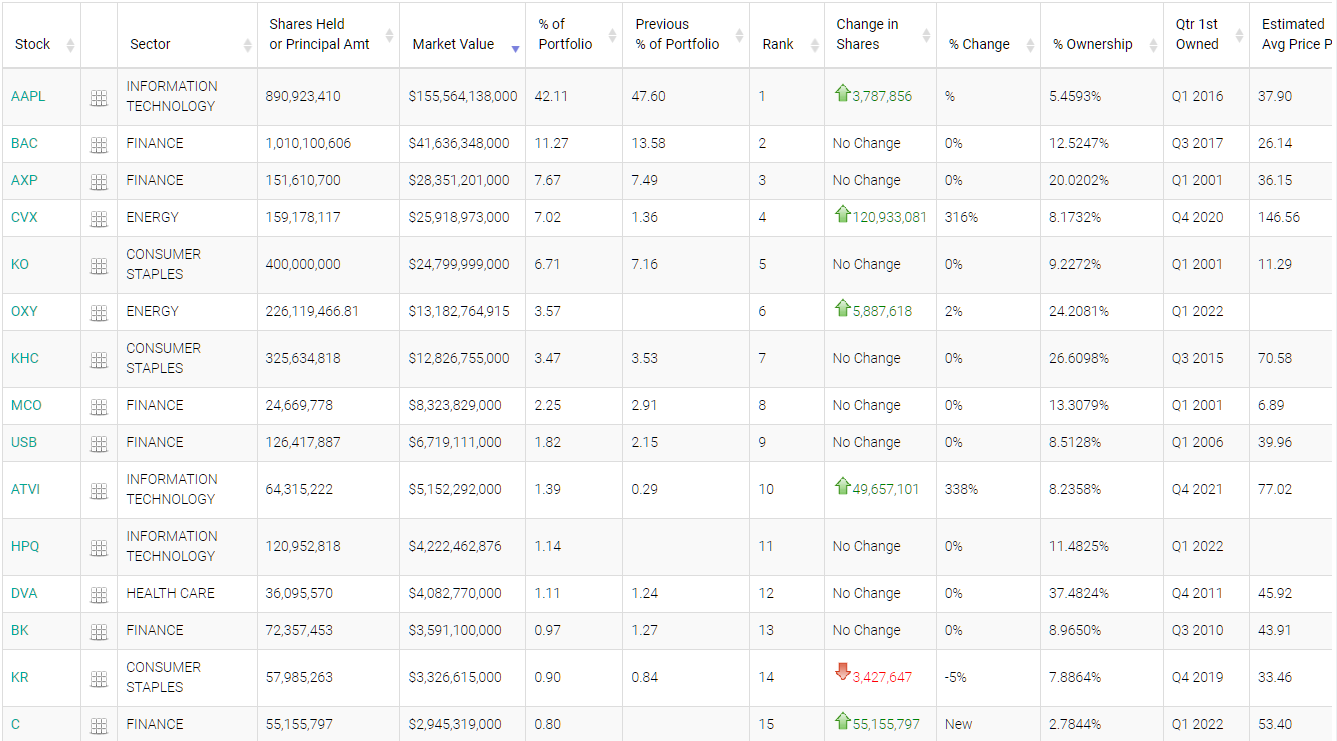Open the grid icon in the AAPL row
Viewport: 1337px width, 741px height.
point(99,98)
